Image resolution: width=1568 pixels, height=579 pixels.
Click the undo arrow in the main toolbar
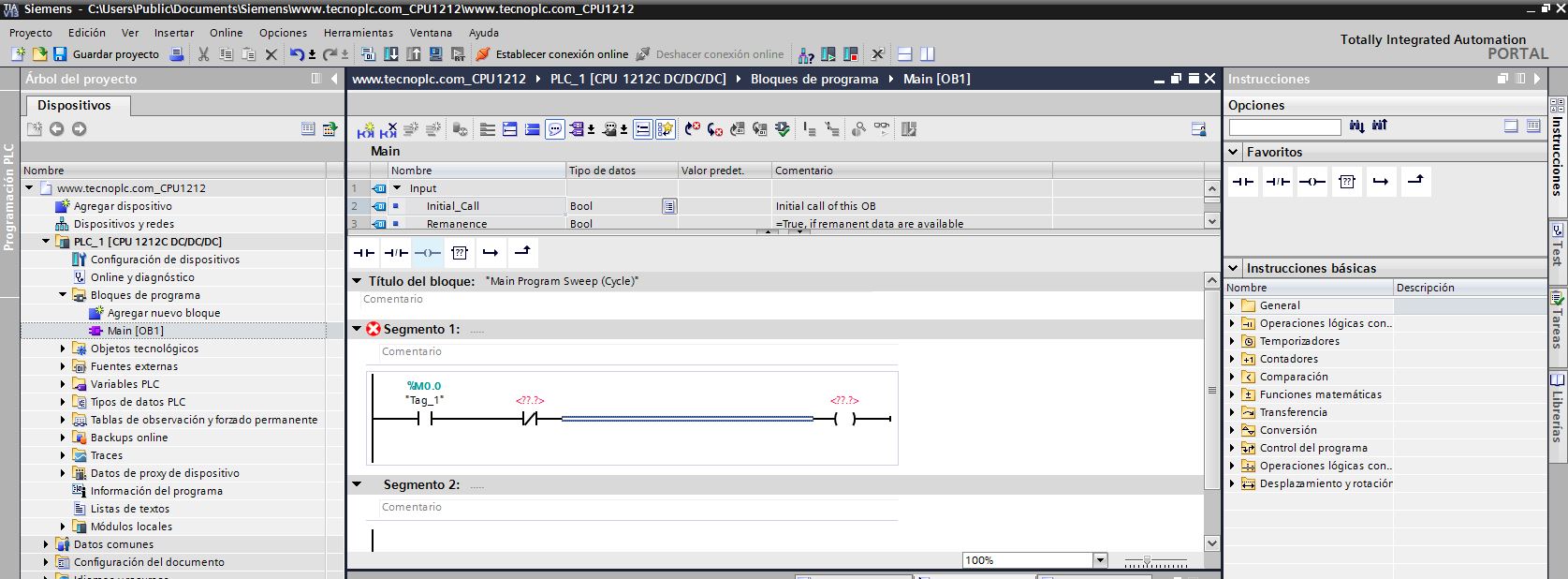tap(297, 54)
